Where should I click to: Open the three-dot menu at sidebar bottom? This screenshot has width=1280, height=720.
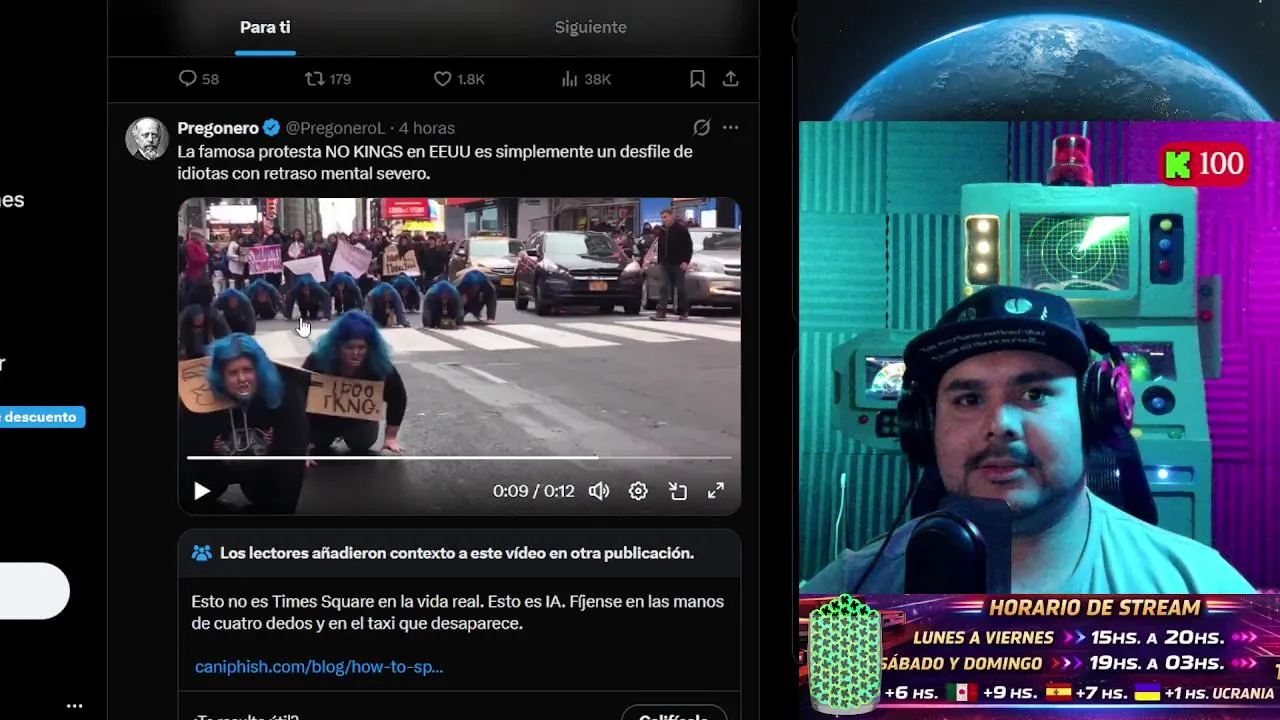tap(75, 706)
